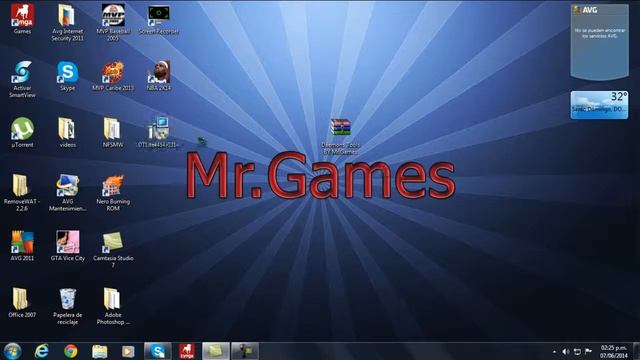640x360 pixels.
Task: Open the Screen Recorder shortcut
Action: tap(158, 19)
